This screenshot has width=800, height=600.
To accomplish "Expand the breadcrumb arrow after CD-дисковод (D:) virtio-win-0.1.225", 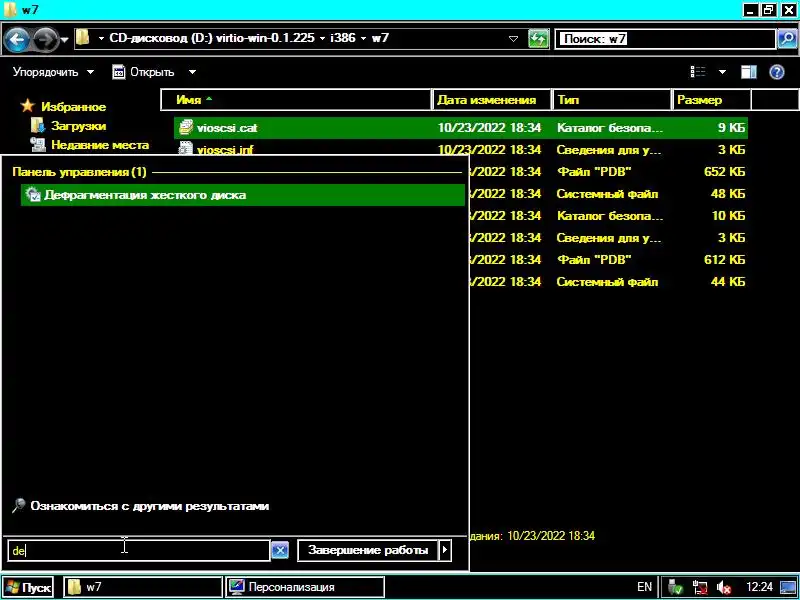I will tap(322, 38).
